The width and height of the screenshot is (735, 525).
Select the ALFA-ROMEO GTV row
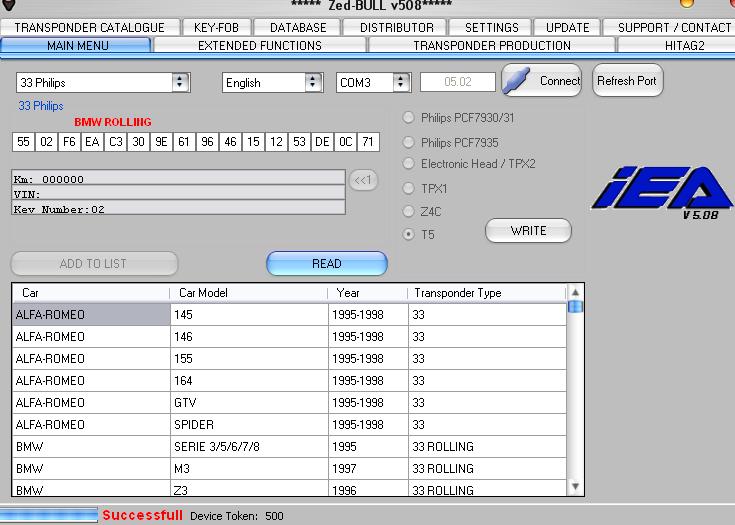289,403
